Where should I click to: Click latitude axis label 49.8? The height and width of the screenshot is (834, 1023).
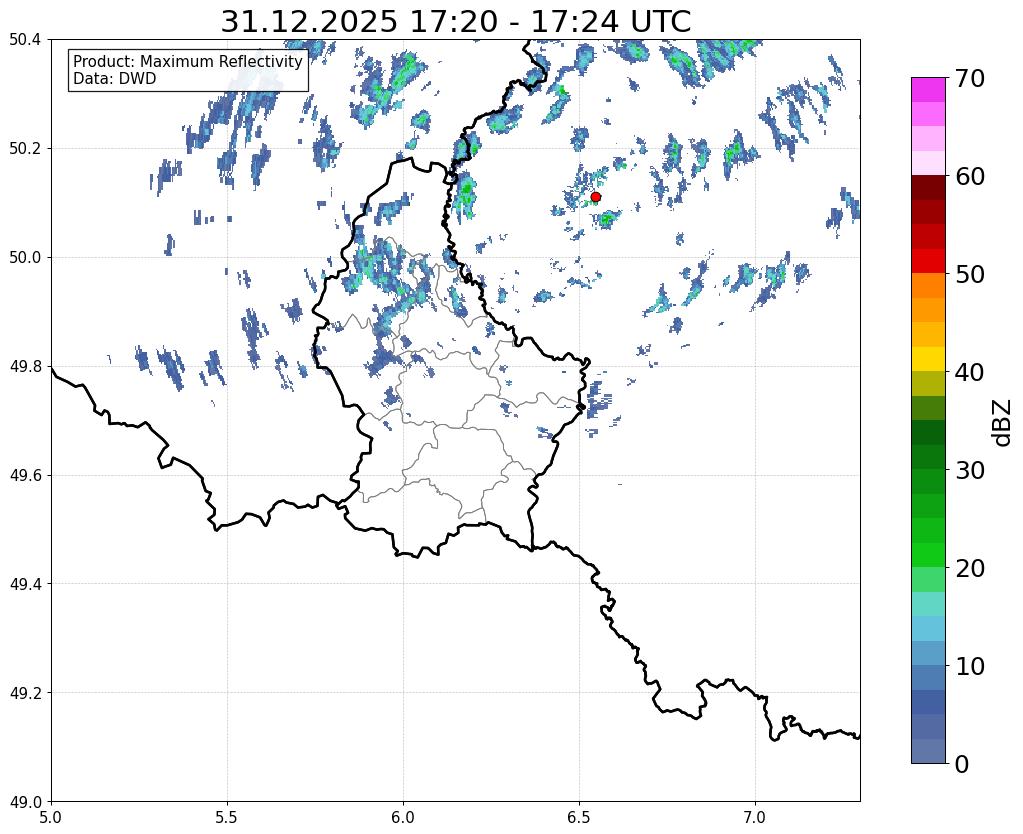tap(25, 366)
